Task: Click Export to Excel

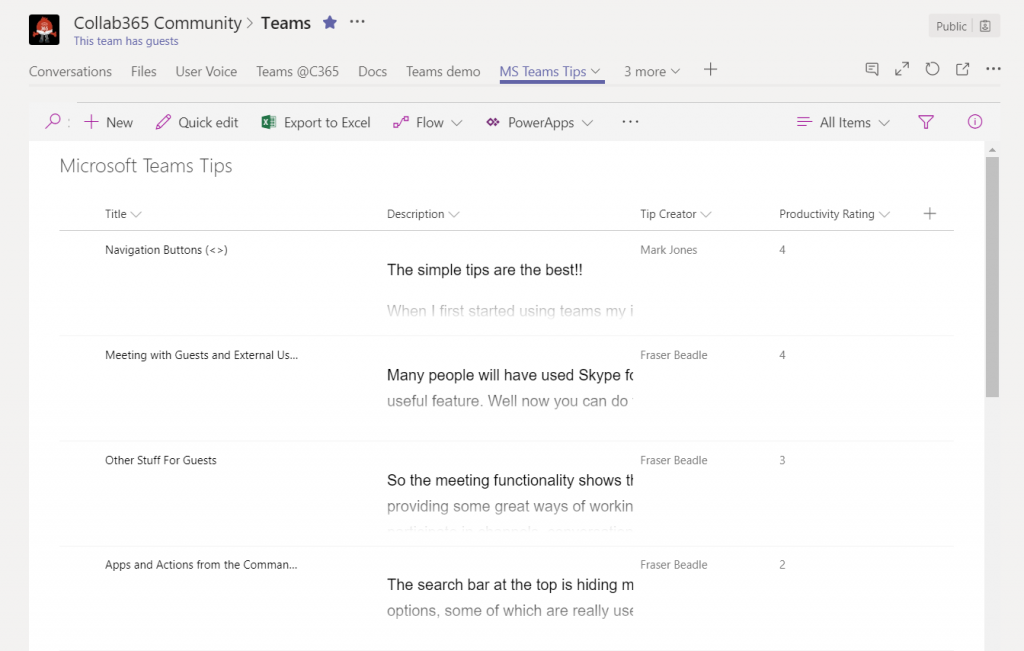Action: tap(316, 122)
